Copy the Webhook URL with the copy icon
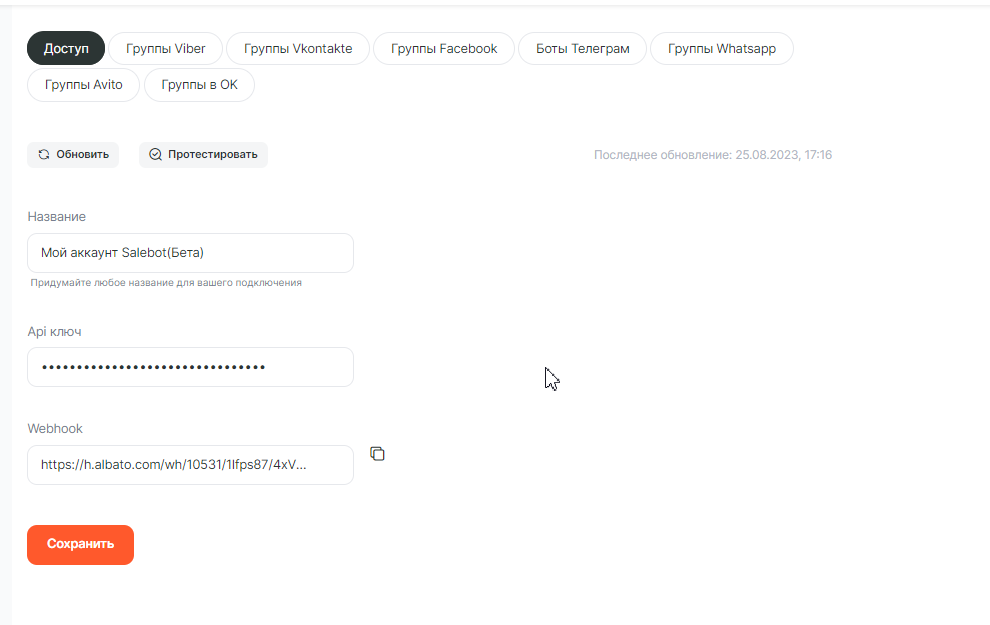This screenshot has height=625, width=990. (x=377, y=454)
